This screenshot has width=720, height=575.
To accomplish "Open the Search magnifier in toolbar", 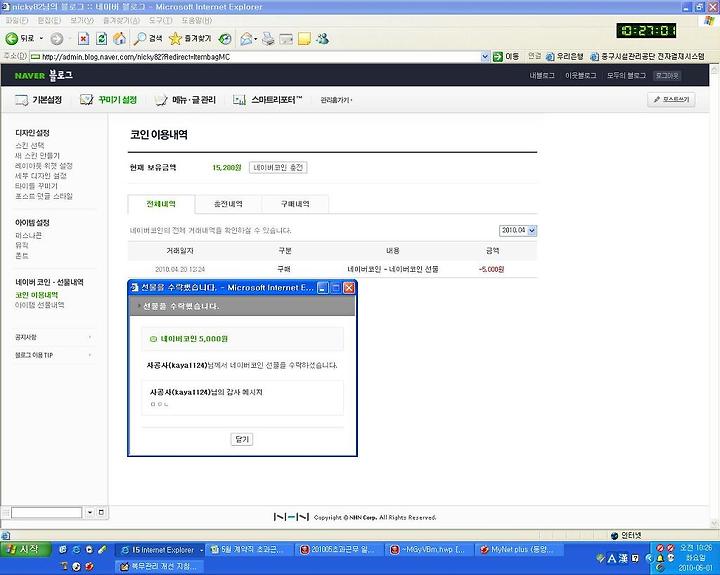I will [x=147, y=39].
